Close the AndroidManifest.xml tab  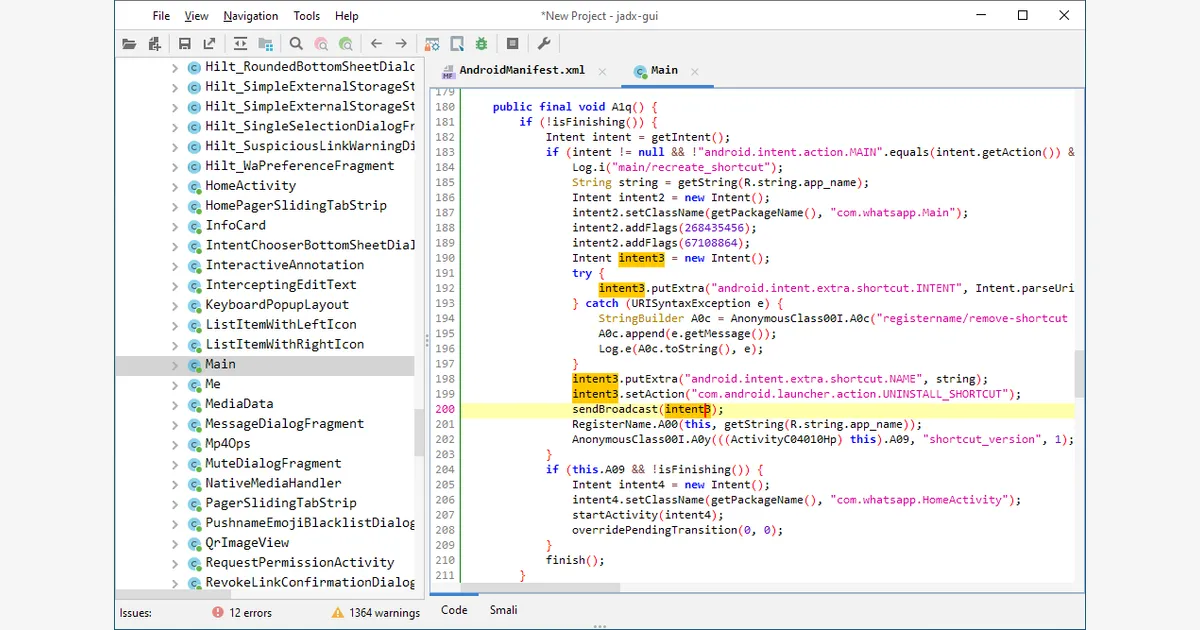point(603,72)
